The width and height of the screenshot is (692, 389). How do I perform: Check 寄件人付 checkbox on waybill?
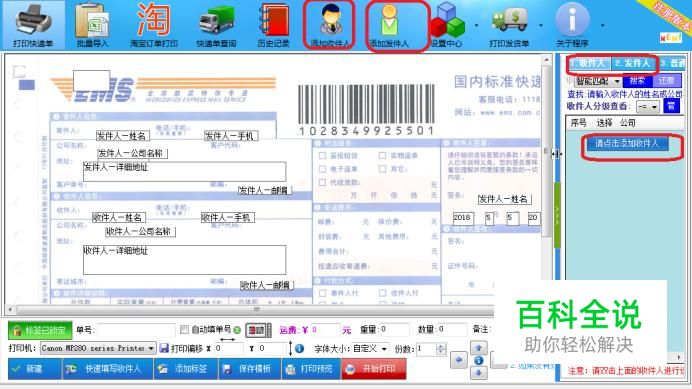click(322, 293)
